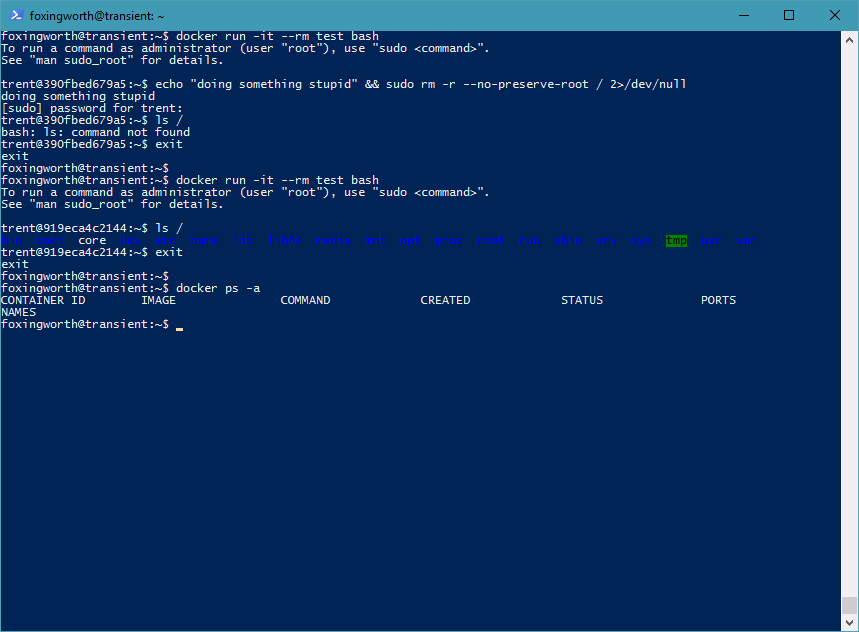Click the 'PORTS' column header
The width and height of the screenshot is (859, 632).
pos(718,300)
